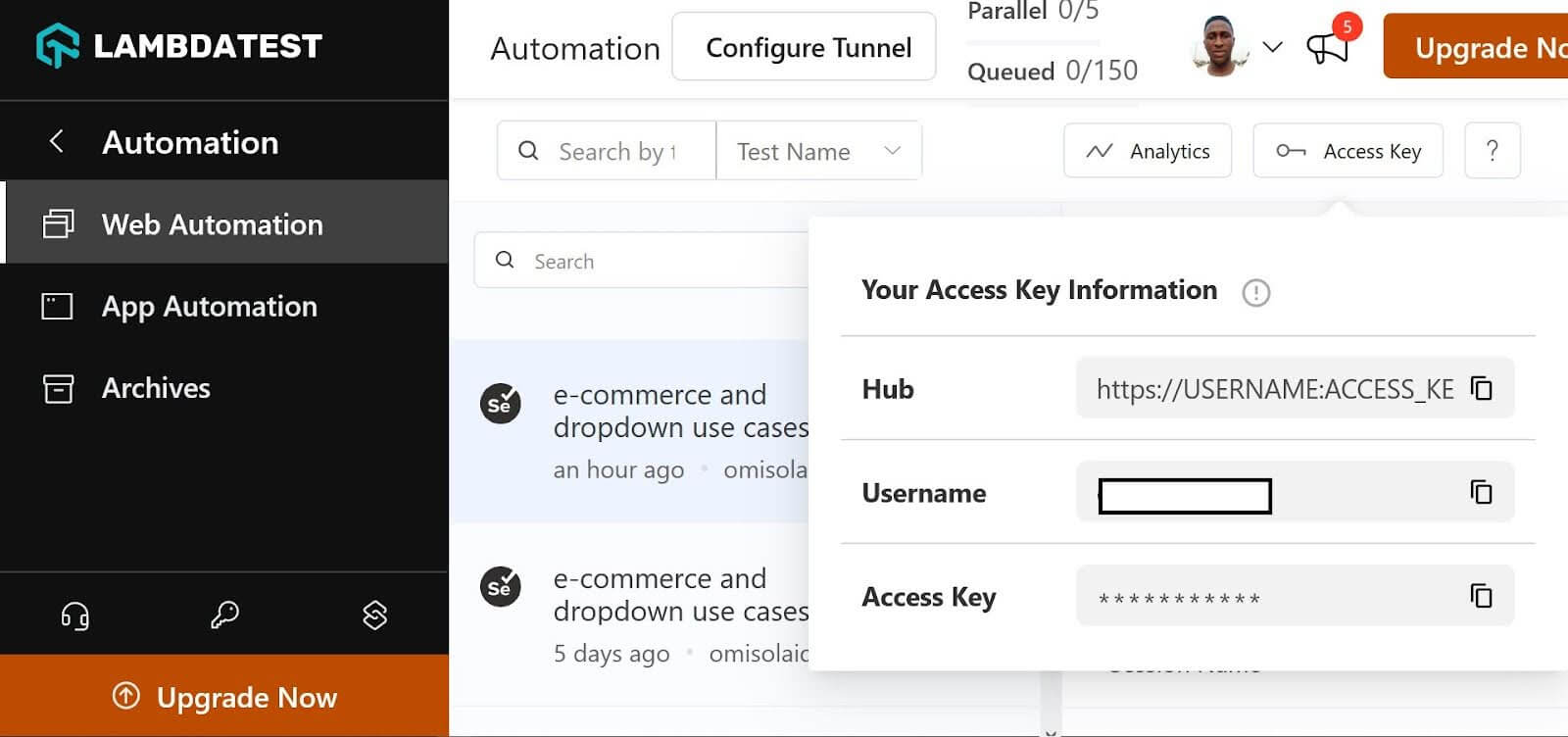The image size is (1568, 737).
Task: Open the Analytics button
Action: pyautogui.click(x=1148, y=151)
